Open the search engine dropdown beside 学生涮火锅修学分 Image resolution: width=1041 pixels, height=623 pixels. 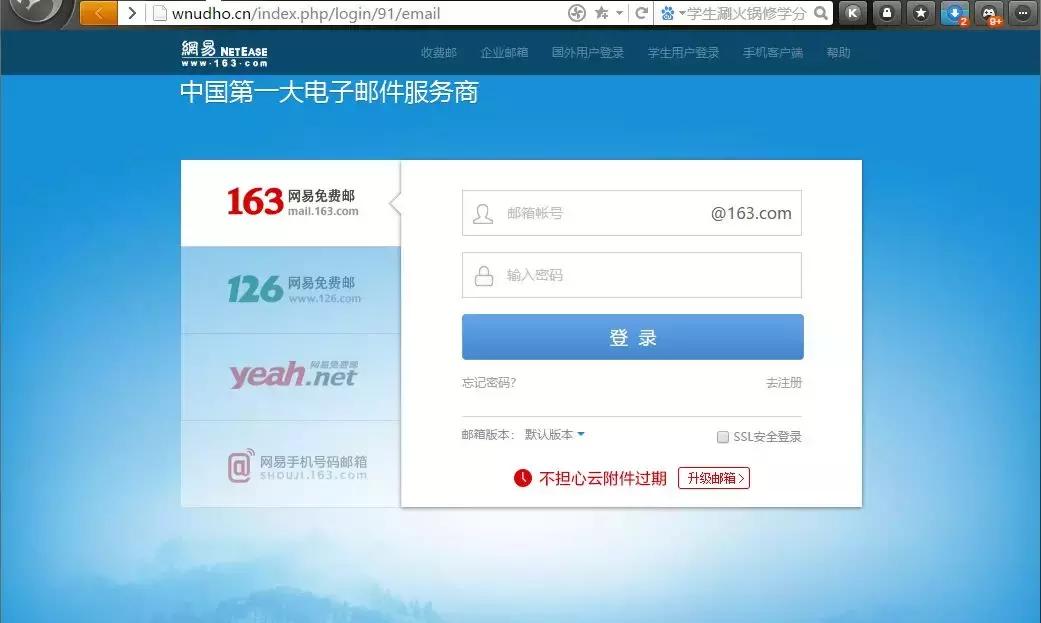coord(681,13)
